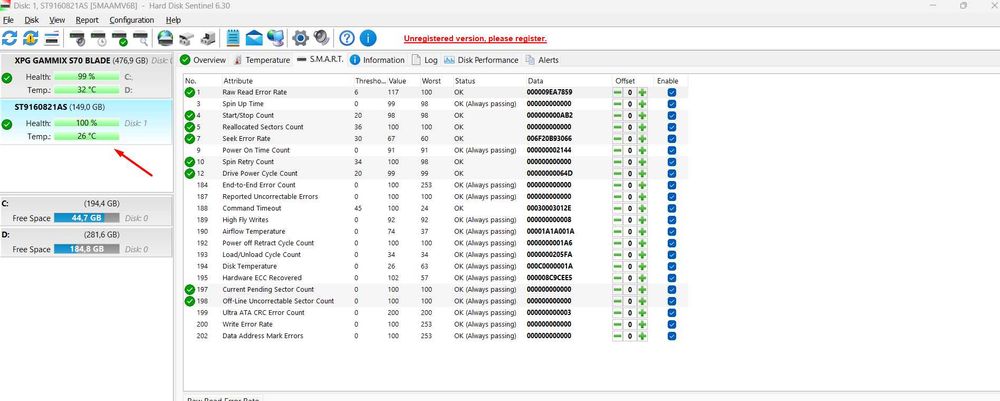1000x401 pixels.
Task: Click green status icon of Raw Read Error Rate
Action: [x=189, y=92]
